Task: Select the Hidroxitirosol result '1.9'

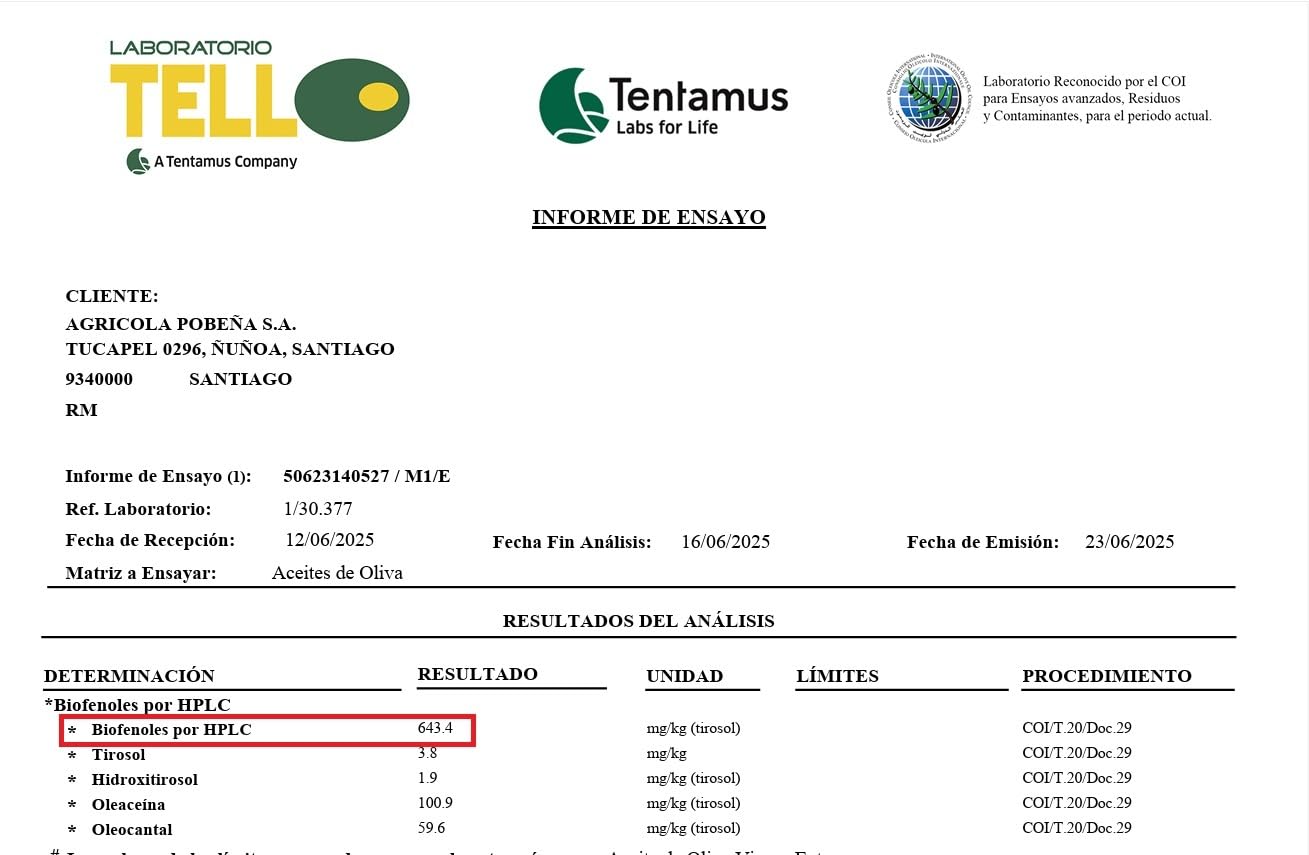Action: 427,778
